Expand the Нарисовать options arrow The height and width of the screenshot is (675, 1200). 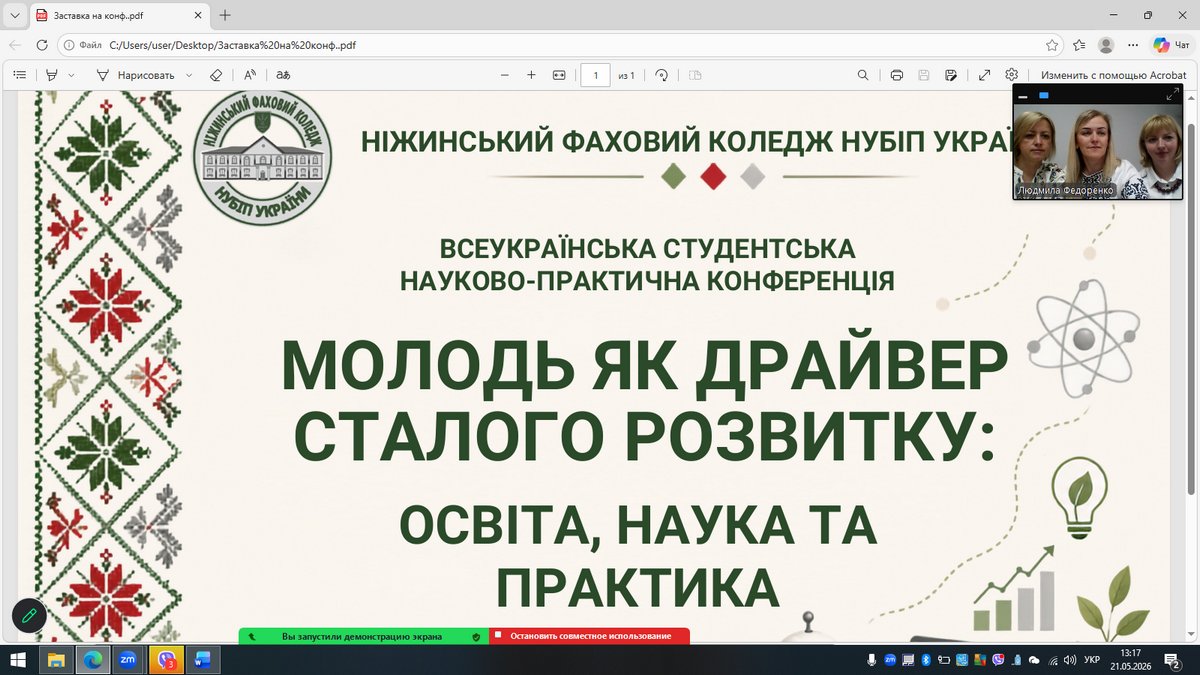(187, 75)
